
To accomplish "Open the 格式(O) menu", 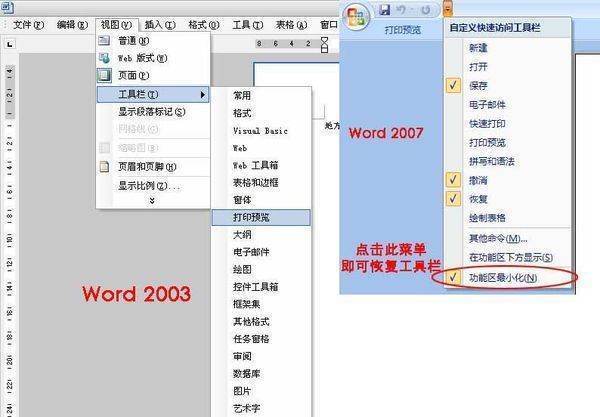I will pos(204,25).
